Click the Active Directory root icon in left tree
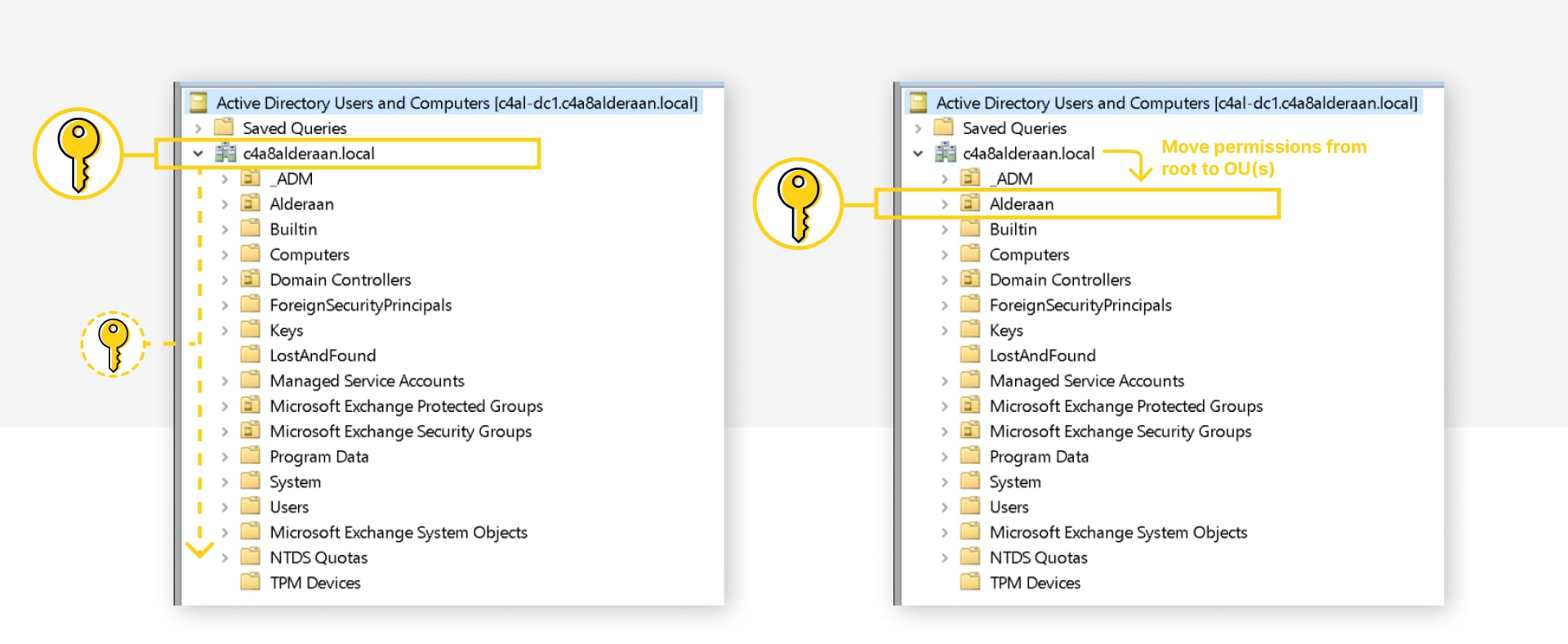This screenshot has height=644, width=1568. 198,102
